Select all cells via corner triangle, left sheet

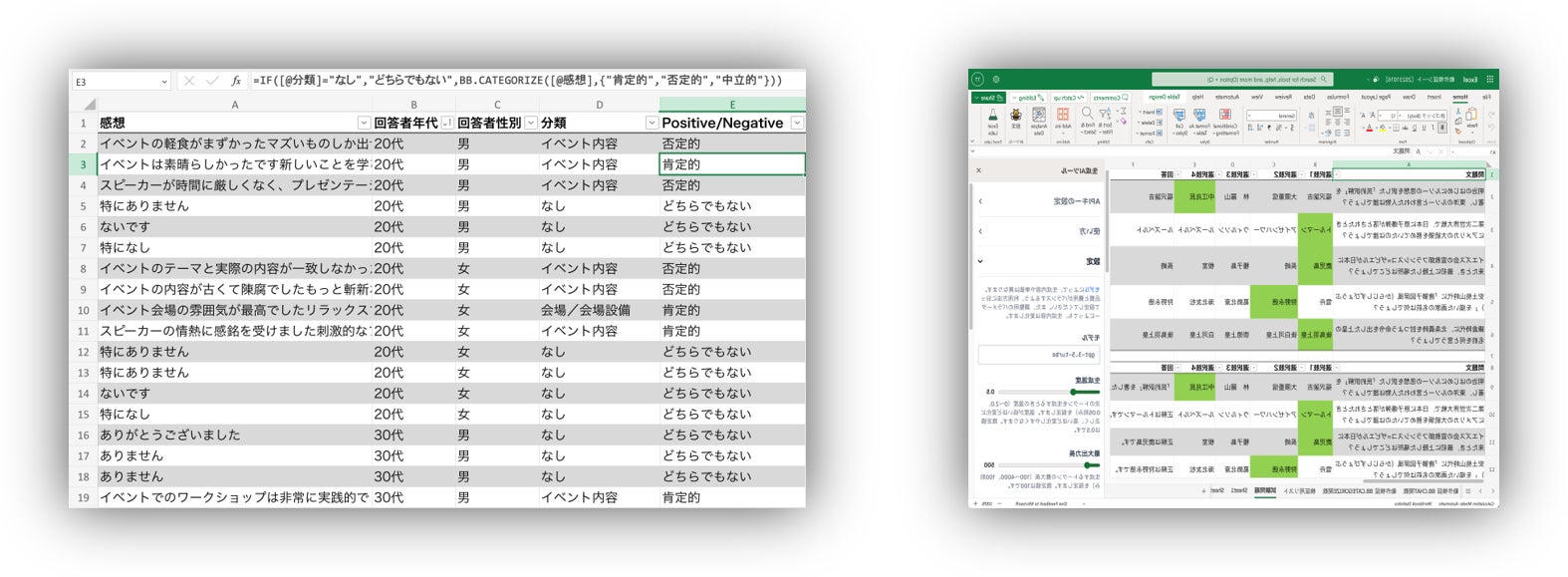point(90,104)
